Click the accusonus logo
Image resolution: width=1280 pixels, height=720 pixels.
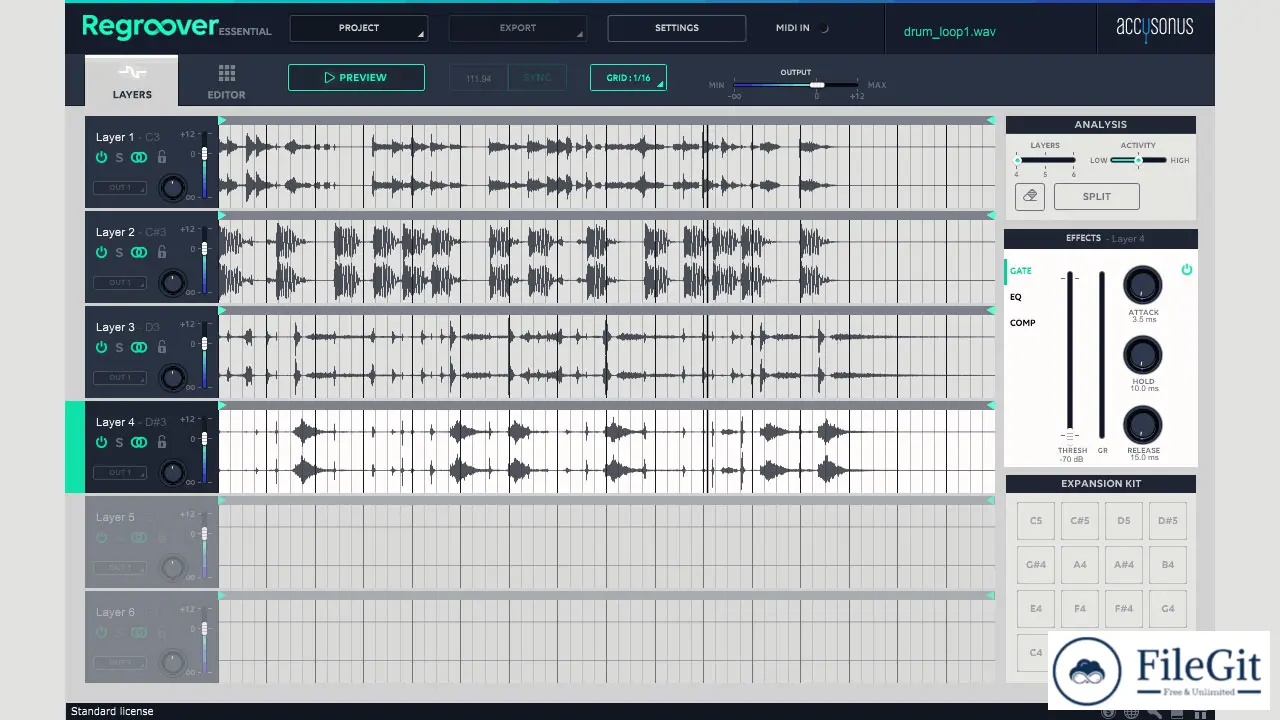1154,27
